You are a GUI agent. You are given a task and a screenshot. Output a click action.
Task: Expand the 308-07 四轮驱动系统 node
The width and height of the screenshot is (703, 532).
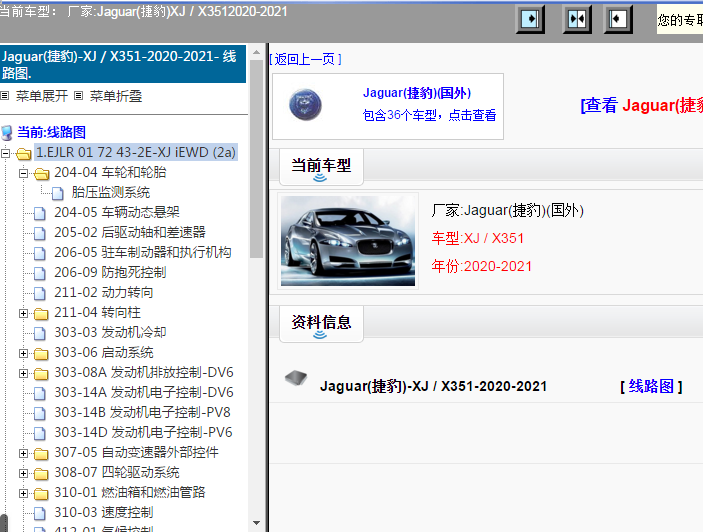click(23, 473)
